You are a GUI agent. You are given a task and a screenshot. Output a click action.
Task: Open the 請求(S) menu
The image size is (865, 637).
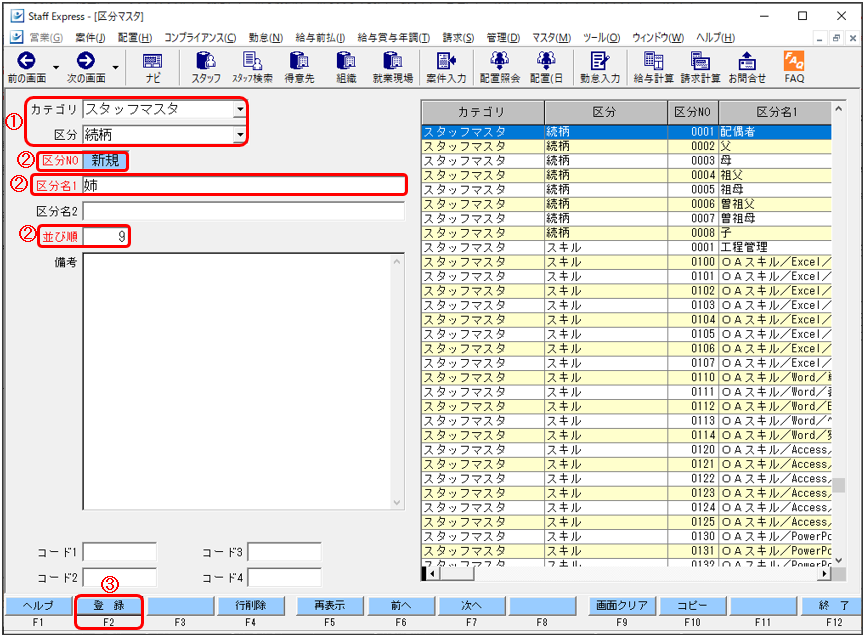tap(458, 38)
